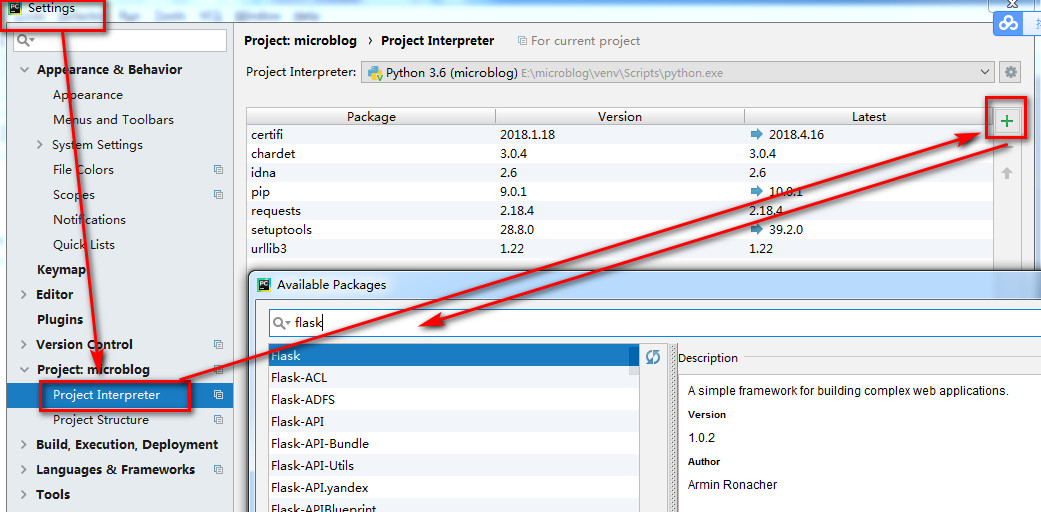Open Menus and Toolbars settings
The height and width of the screenshot is (512, 1041).
coord(113,120)
